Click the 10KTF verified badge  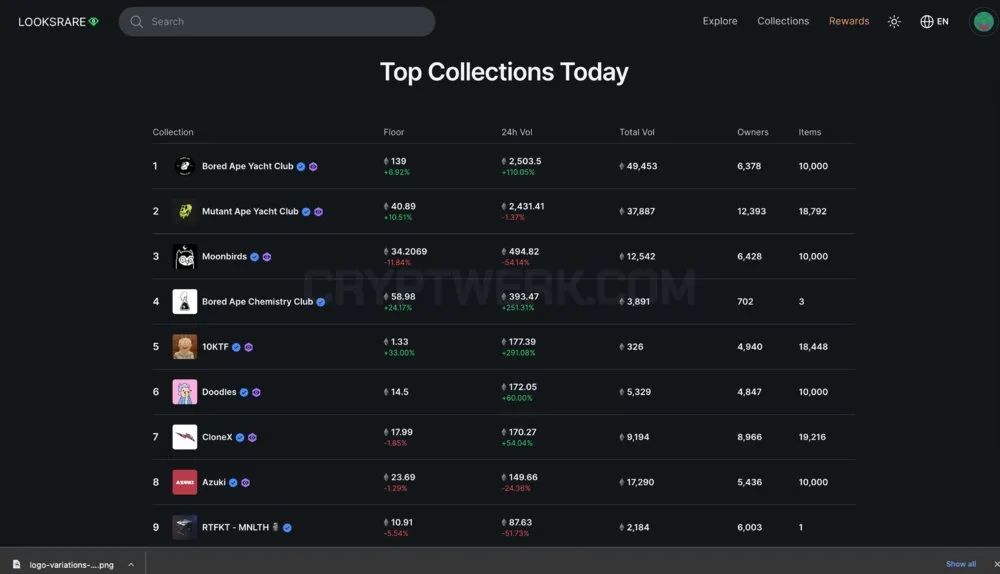(236, 348)
